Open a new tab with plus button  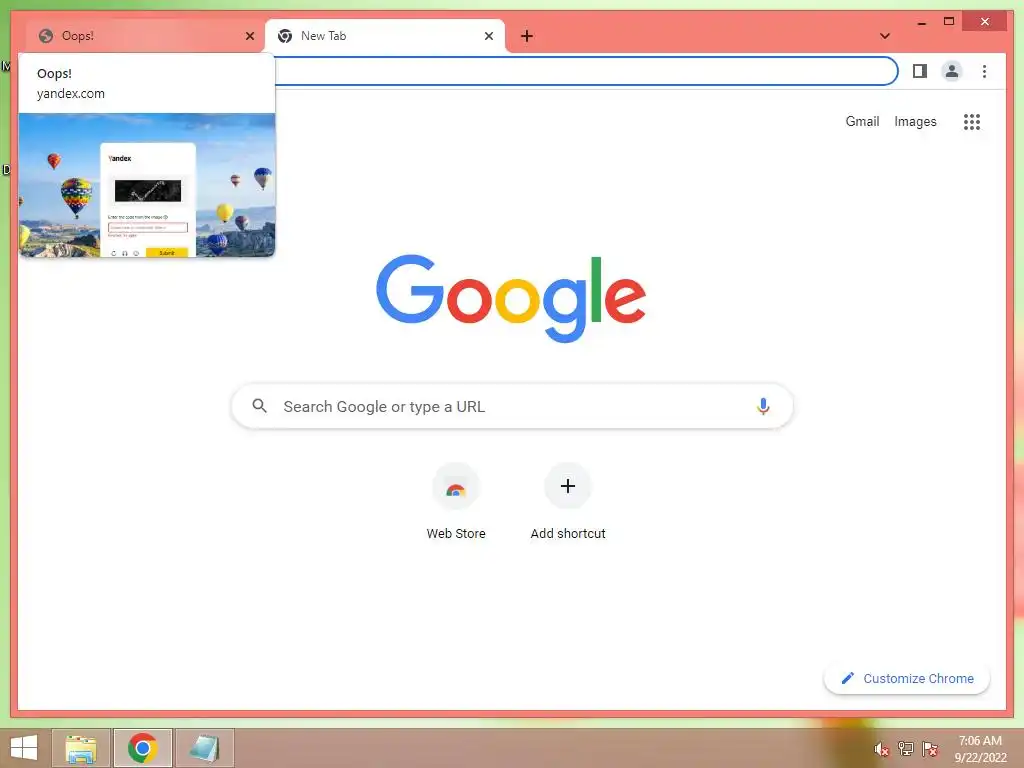click(527, 36)
